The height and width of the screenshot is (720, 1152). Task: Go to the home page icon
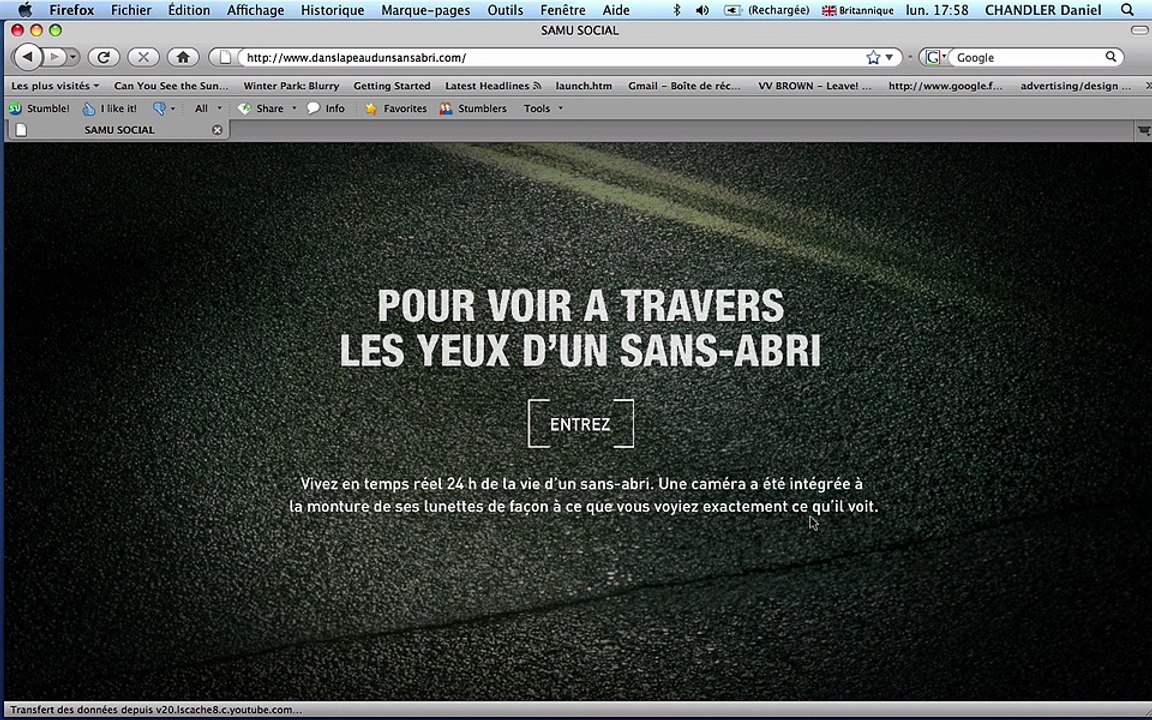[x=183, y=57]
